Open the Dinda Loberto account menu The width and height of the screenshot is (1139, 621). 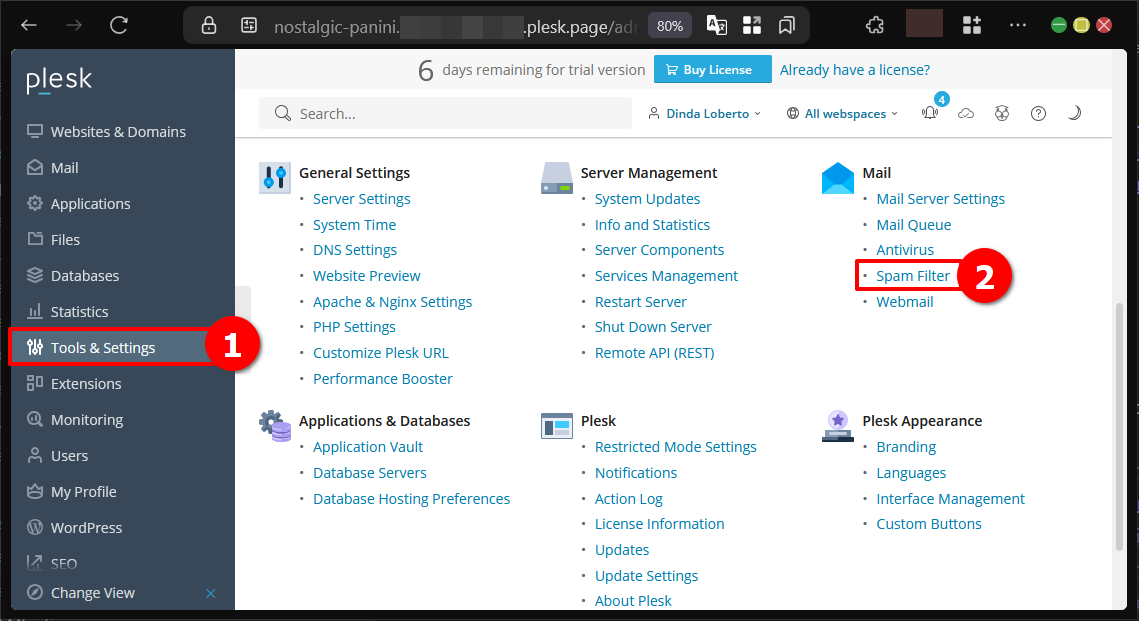(704, 113)
